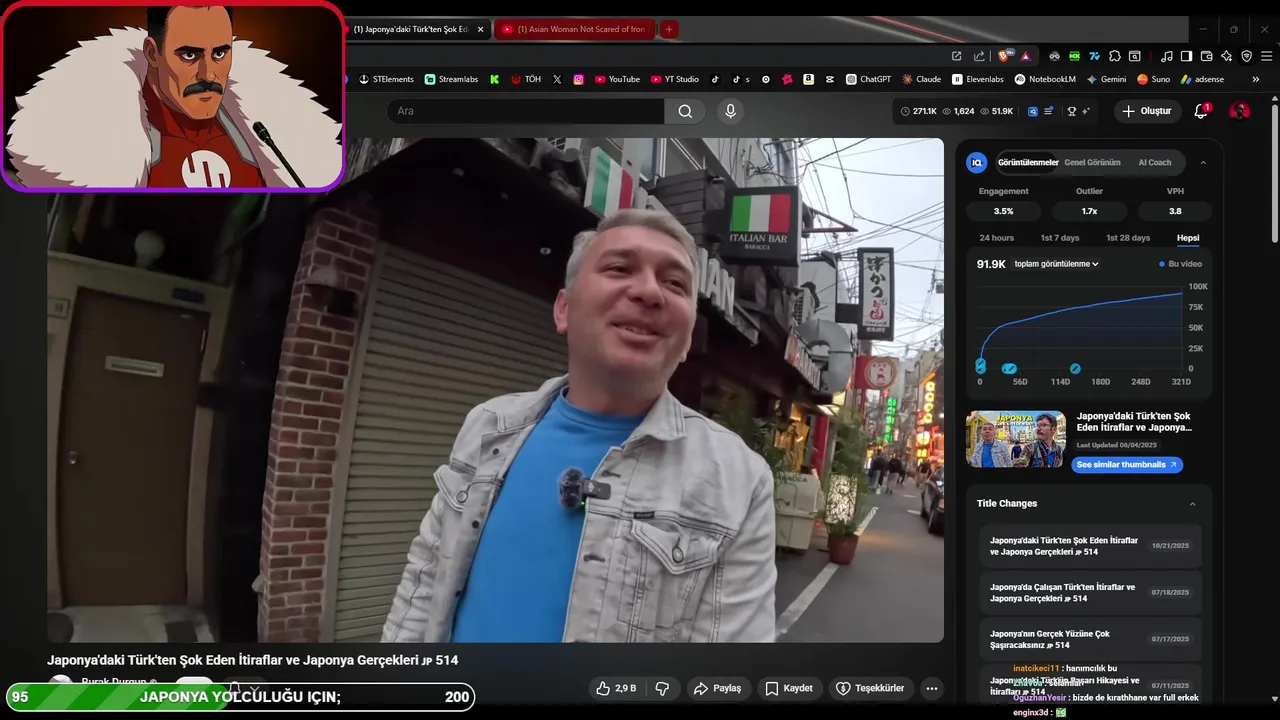
Task: Open the browser hamburger menu
Action: 1266,56
